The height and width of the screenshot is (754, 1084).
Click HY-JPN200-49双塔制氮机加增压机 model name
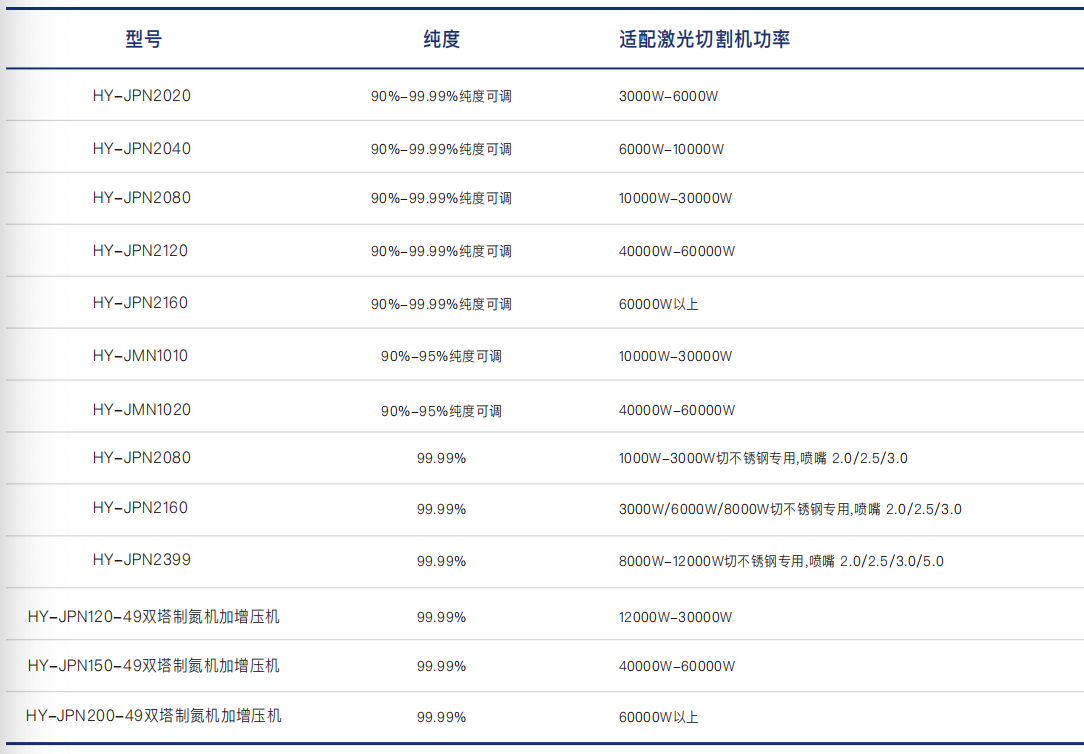point(153,715)
